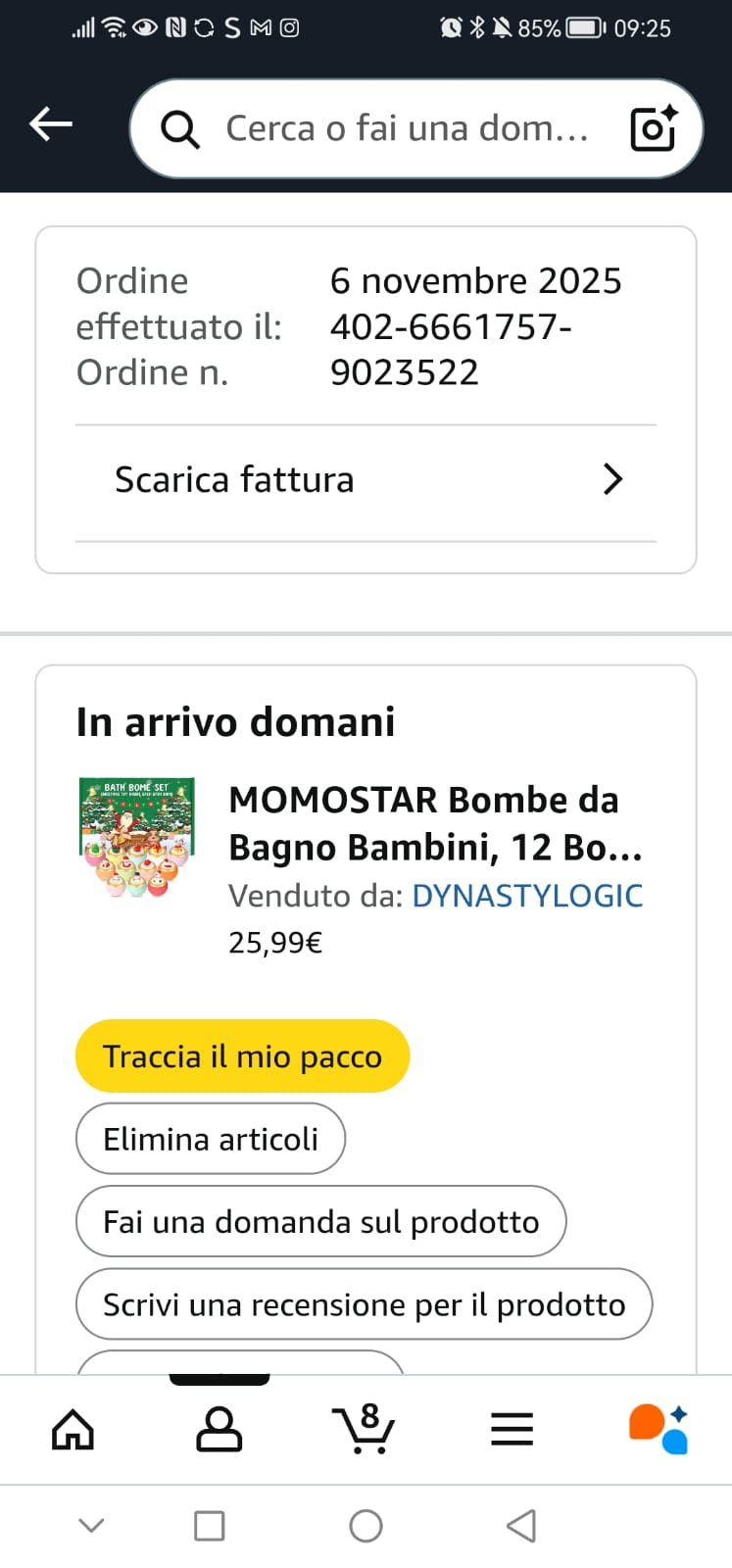The image size is (732, 1568).
Task: Expand Scarica fattura chevron
Action: coord(612,479)
